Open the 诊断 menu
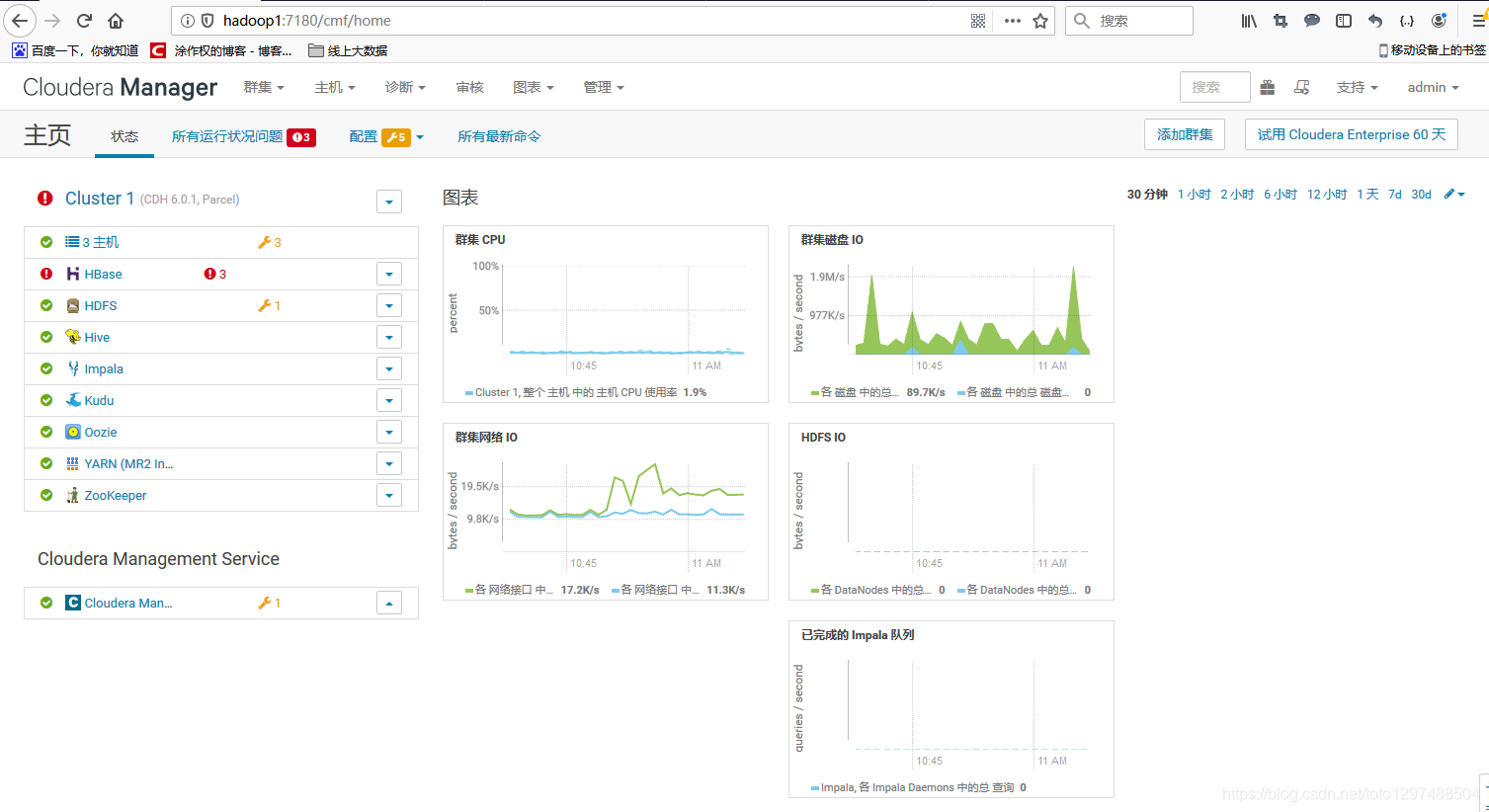Image resolution: width=1489 pixels, height=812 pixels. 405,88
